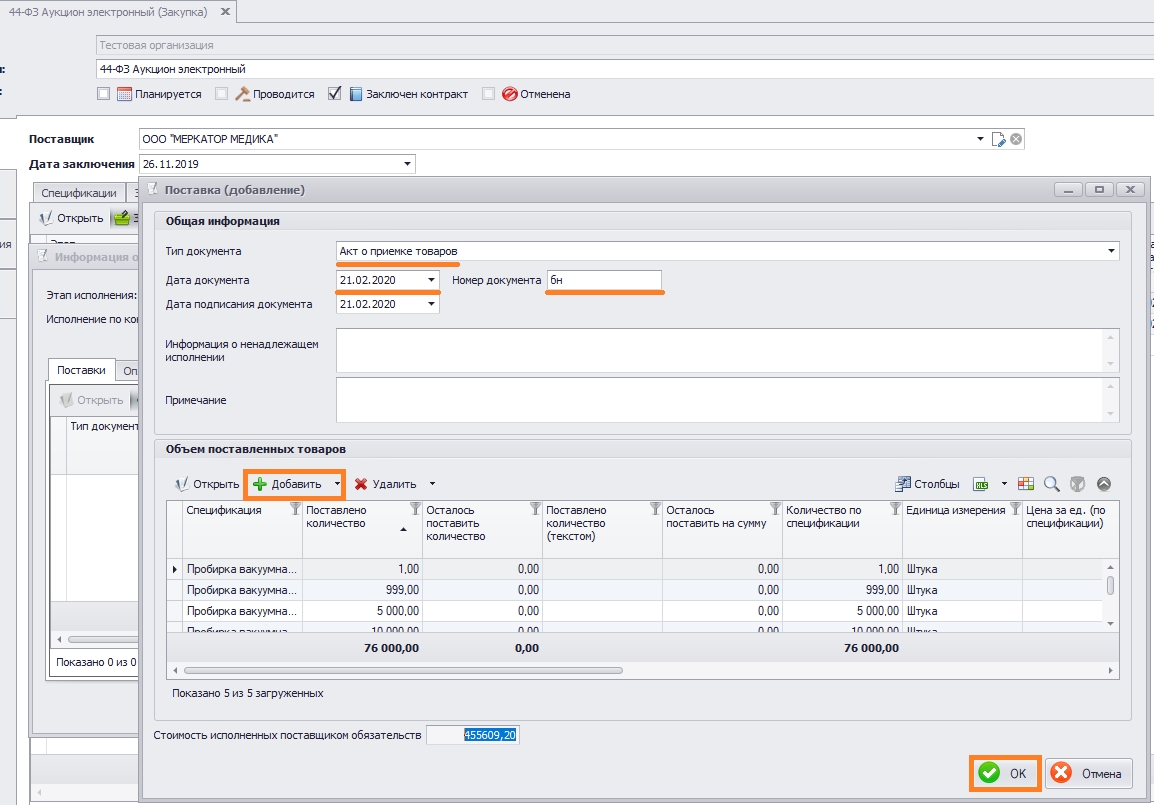Open the Дата подписания документа calendar dropdown
This screenshot has height=805, width=1154.
tap(431, 304)
